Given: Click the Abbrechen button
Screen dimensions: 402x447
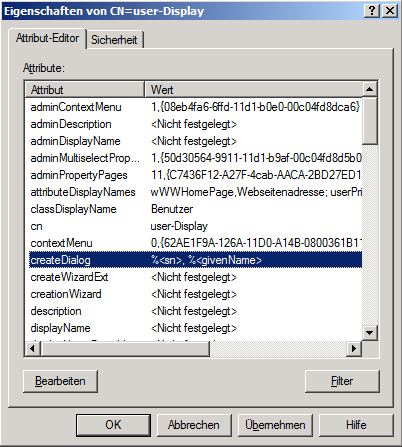Looking at the screenshot, I should 194,425.
